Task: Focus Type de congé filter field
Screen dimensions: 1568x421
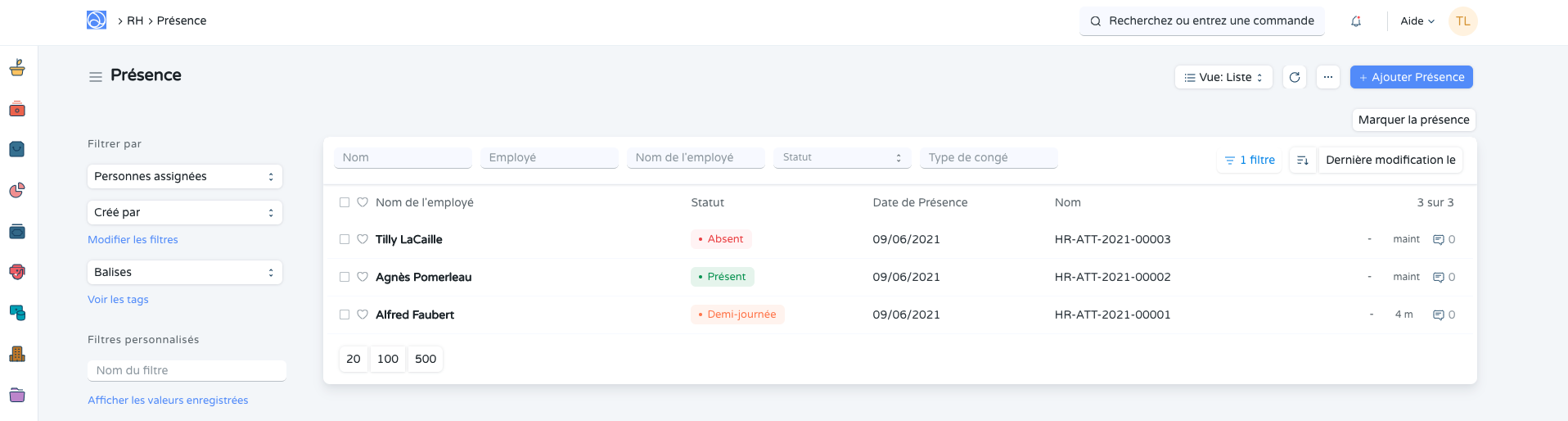Action: [989, 157]
